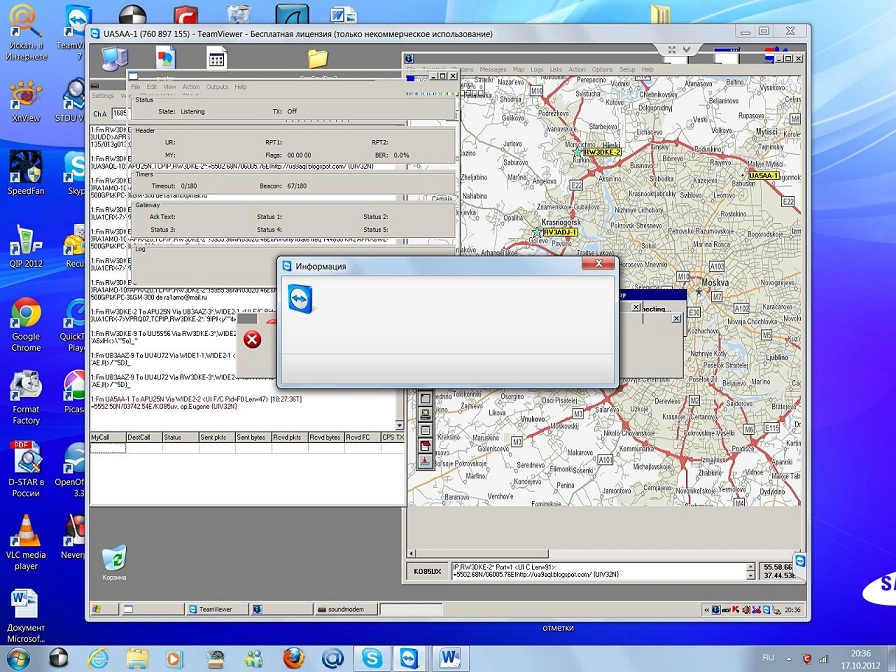Viewport: 896px width, 672px height.
Task: Open the View menu in the status window
Action: pos(170,87)
